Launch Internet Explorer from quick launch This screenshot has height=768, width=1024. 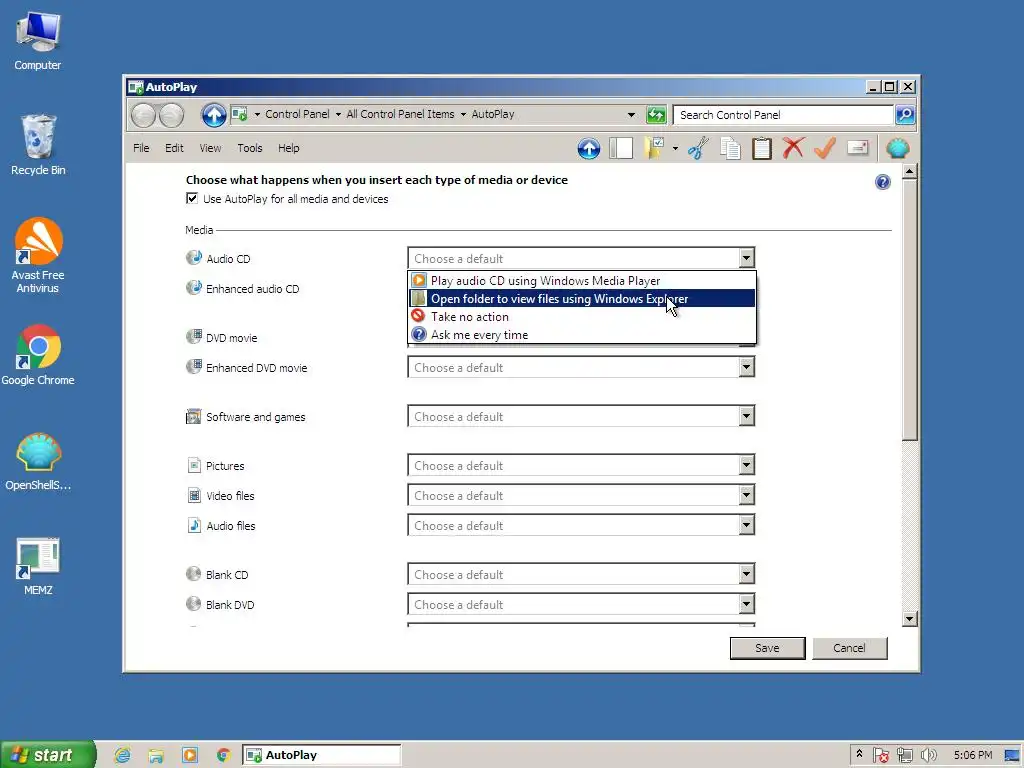122,755
